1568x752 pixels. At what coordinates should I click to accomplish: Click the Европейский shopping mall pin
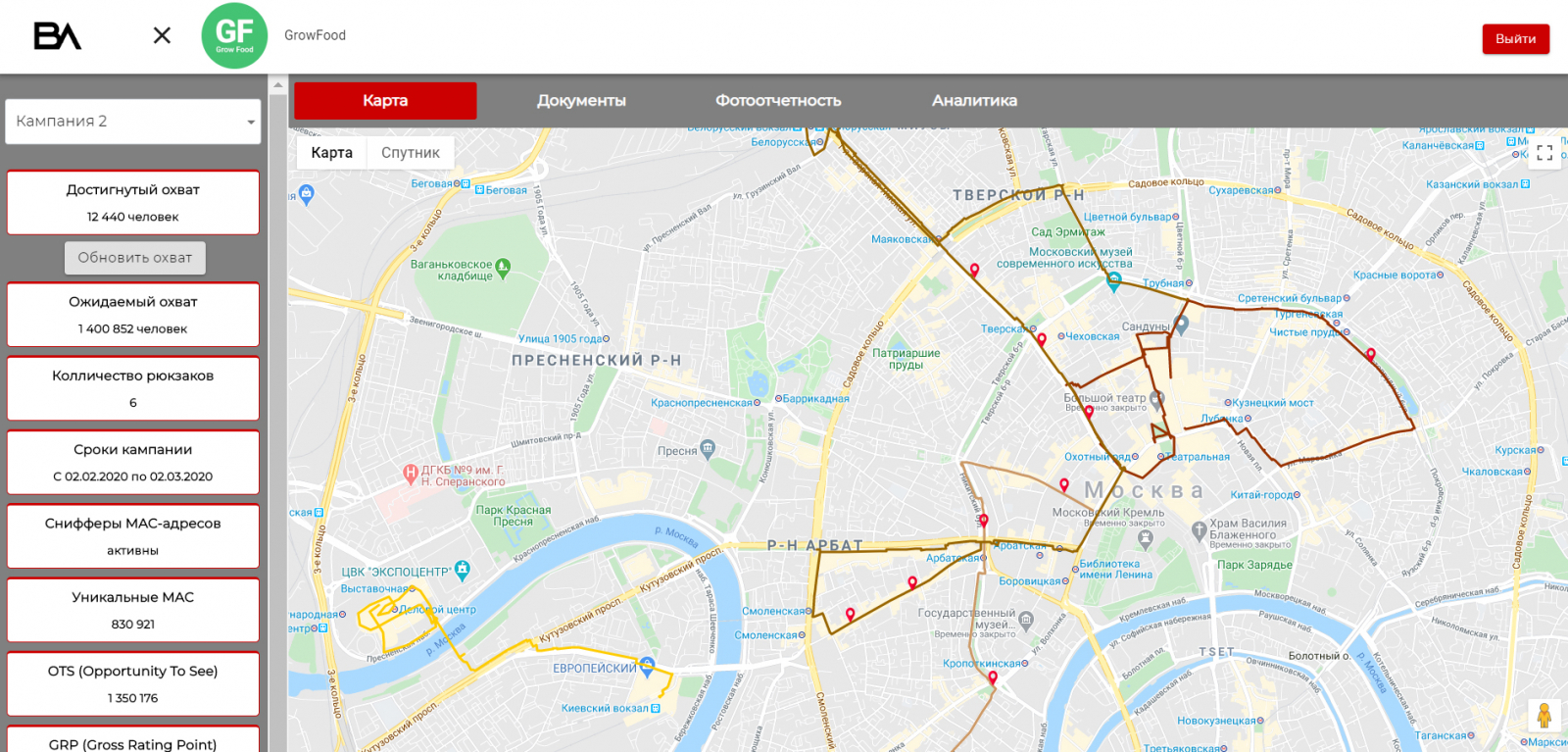tap(647, 666)
